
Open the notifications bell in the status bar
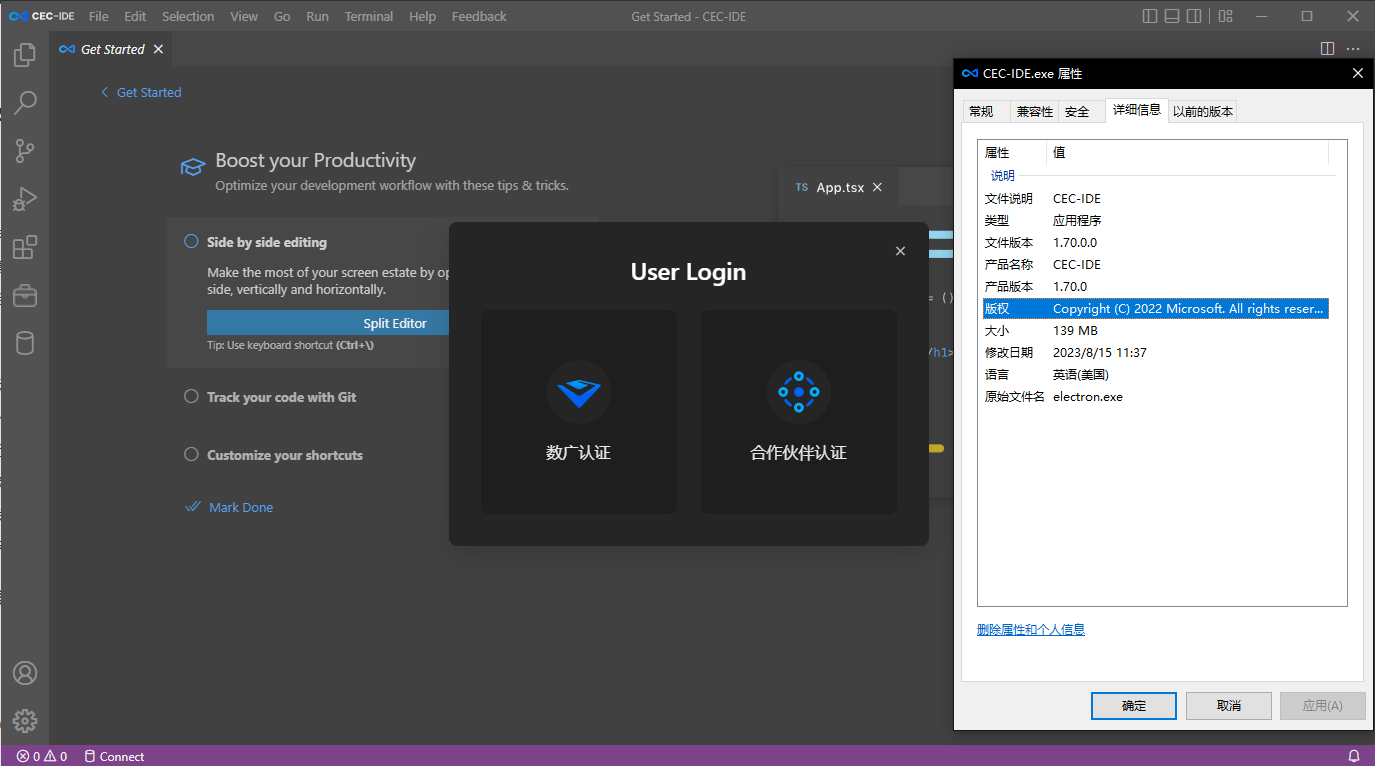(1354, 756)
